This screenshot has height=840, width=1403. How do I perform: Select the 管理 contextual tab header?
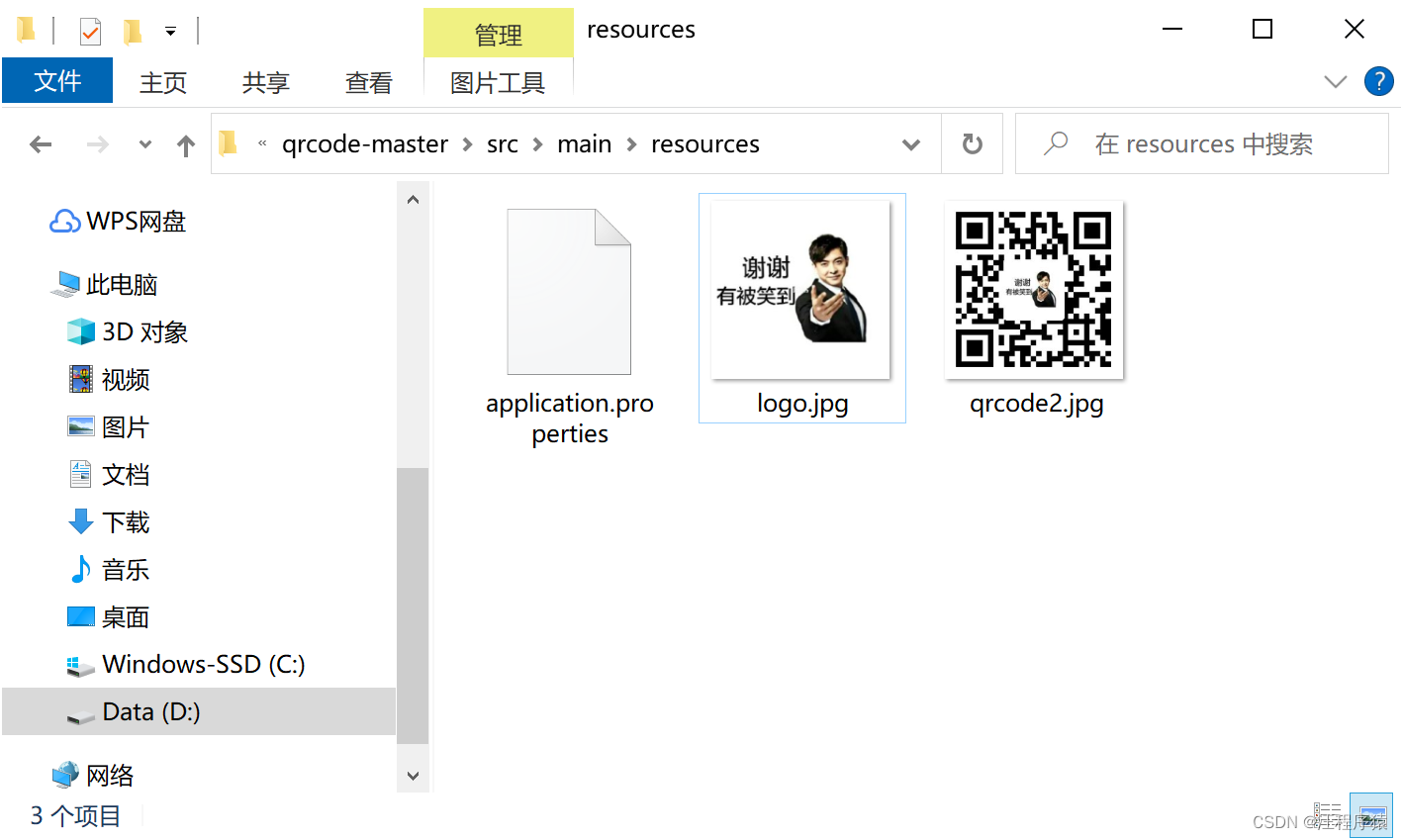click(x=499, y=35)
